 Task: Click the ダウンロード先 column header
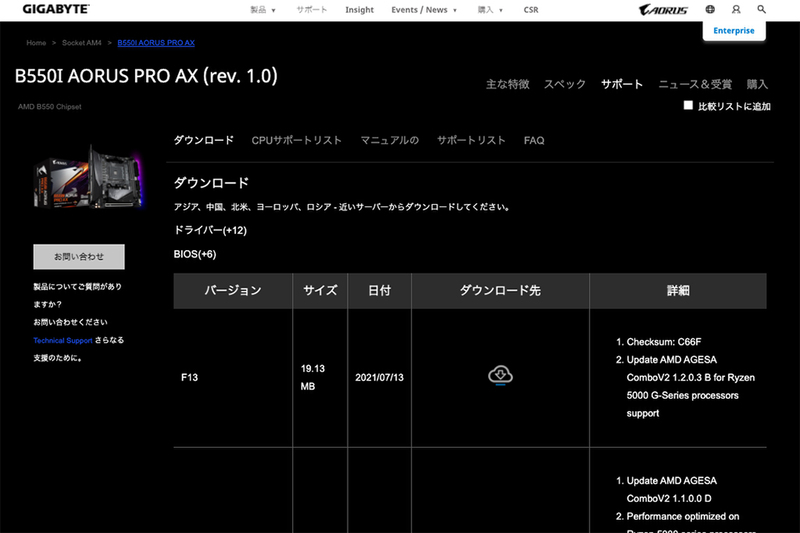(x=500, y=291)
